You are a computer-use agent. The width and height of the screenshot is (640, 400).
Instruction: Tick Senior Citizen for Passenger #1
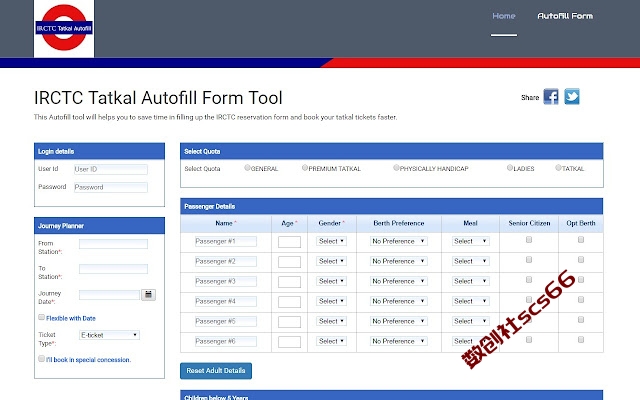[529, 240]
